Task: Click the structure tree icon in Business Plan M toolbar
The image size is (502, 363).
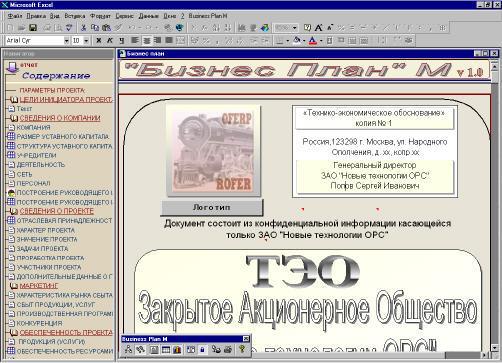Action: (x=128, y=349)
